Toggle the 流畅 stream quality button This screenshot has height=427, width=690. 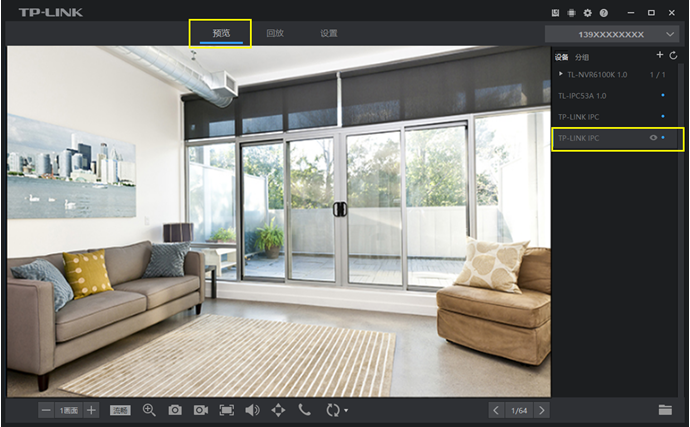(x=120, y=410)
